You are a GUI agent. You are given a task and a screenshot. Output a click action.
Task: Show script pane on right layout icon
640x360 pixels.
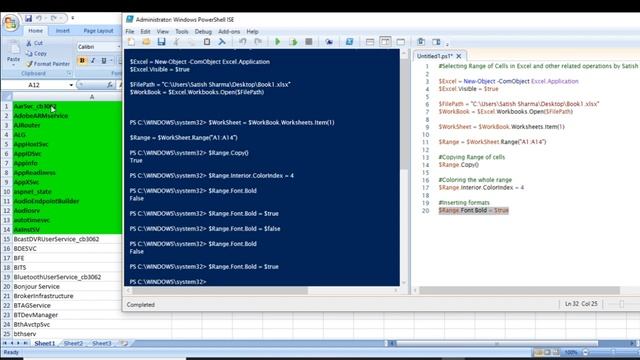click(385, 42)
